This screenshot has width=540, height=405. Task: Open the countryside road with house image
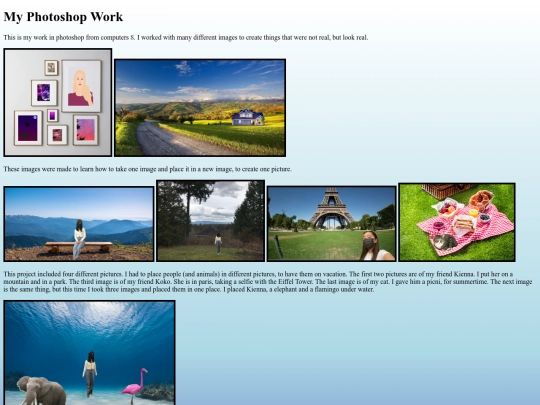point(200,108)
